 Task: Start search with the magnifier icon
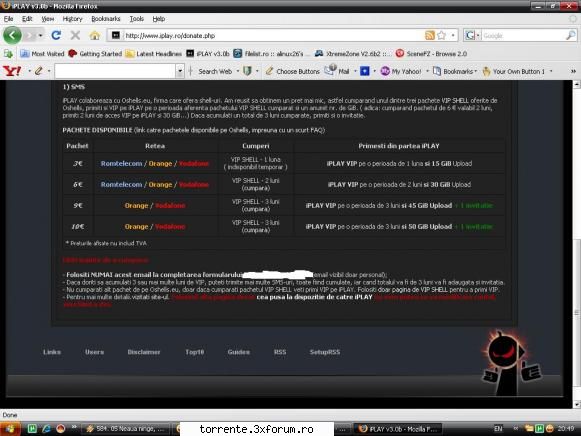[x=571, y=36]
